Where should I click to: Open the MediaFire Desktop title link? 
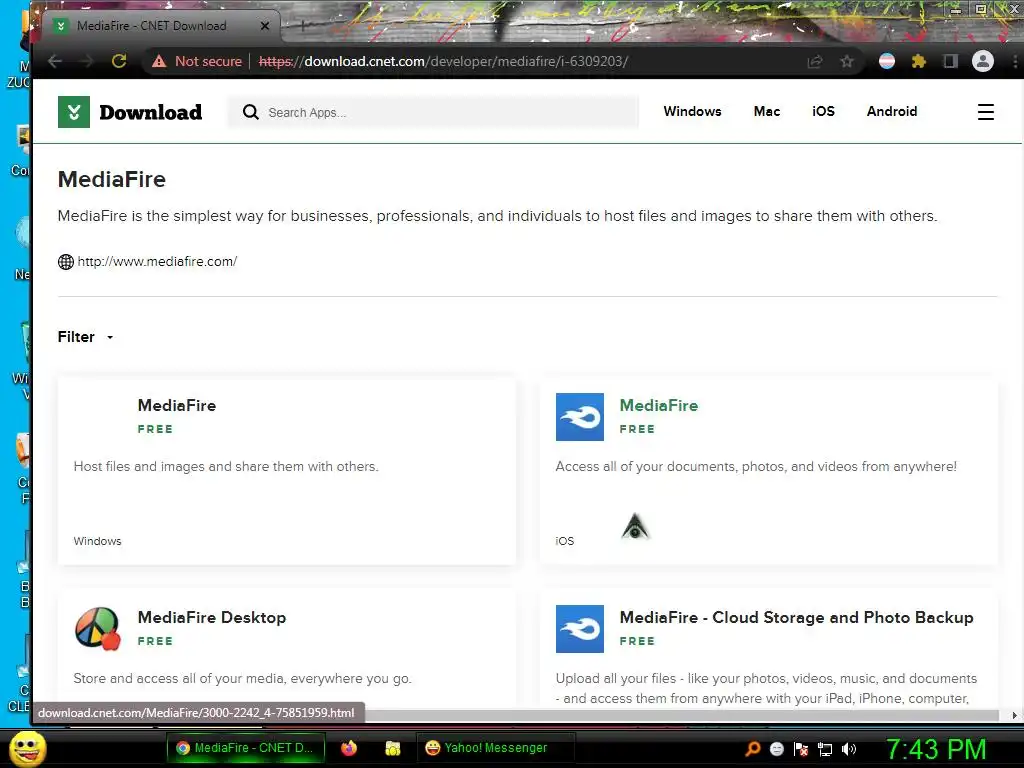212,618
